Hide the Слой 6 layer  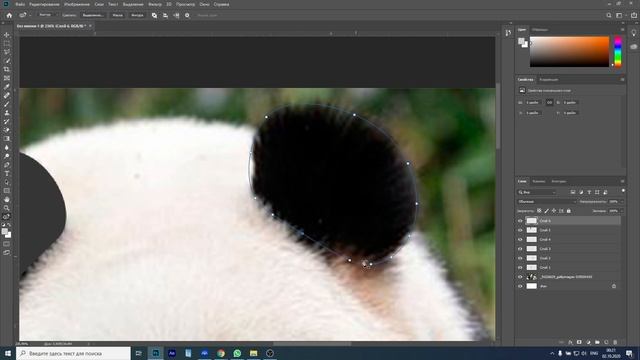520,221
